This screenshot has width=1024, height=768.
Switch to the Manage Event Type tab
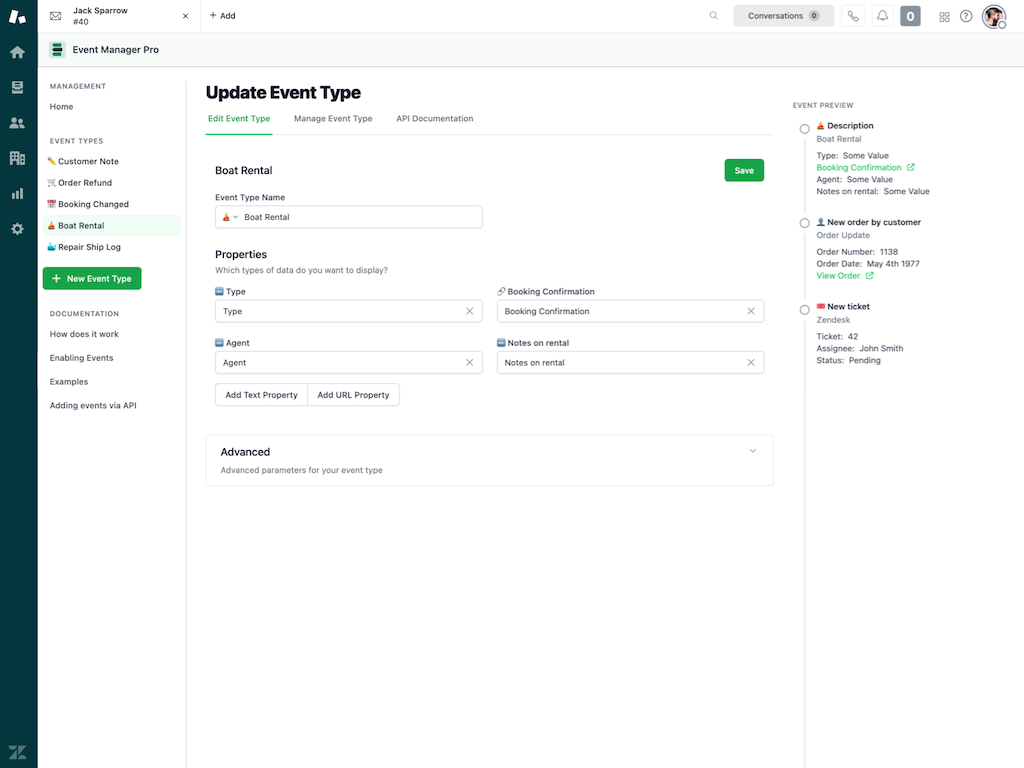[x=332, y=118]
